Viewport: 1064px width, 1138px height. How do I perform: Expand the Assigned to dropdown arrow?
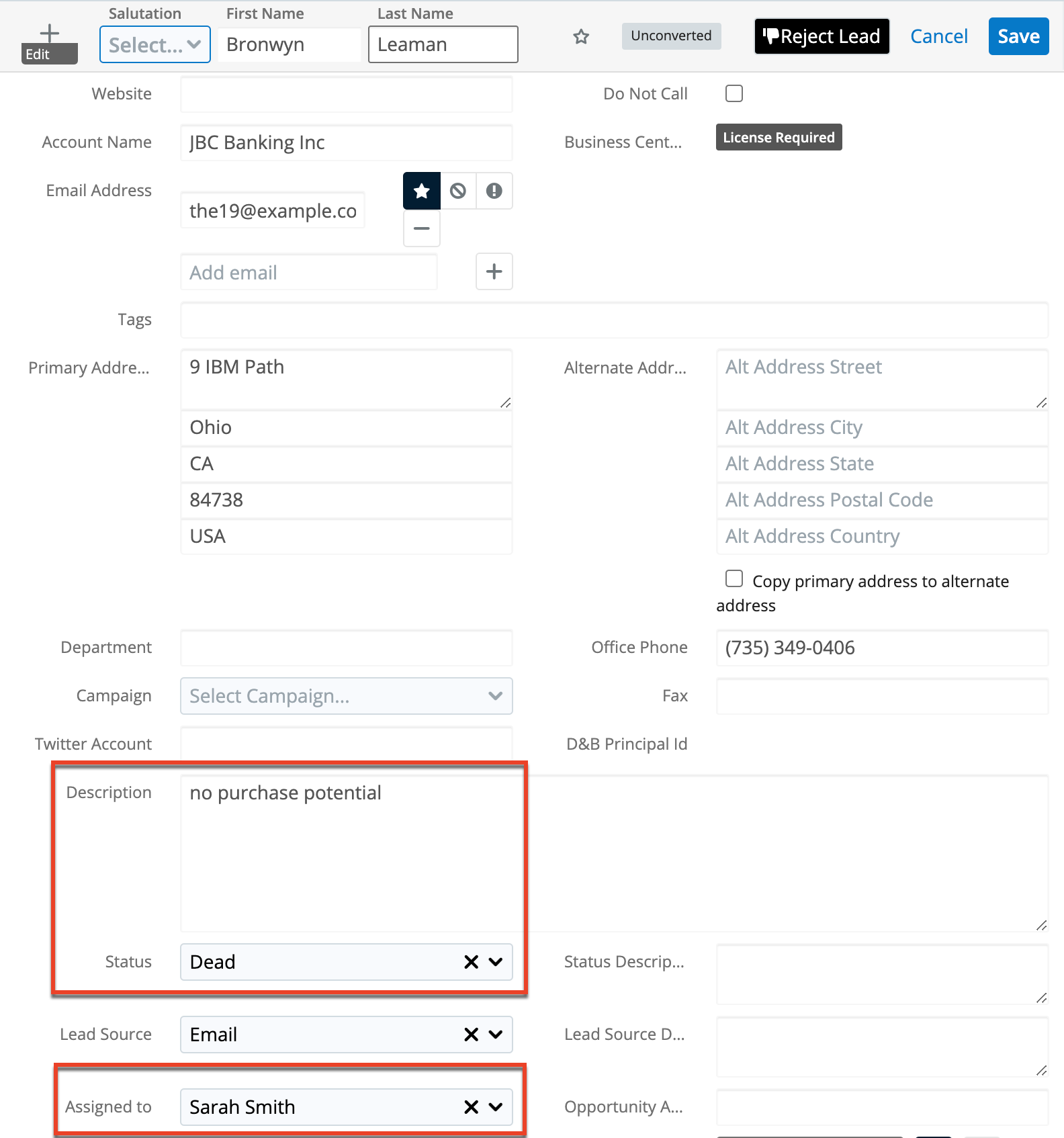[x=496, y=1107]
